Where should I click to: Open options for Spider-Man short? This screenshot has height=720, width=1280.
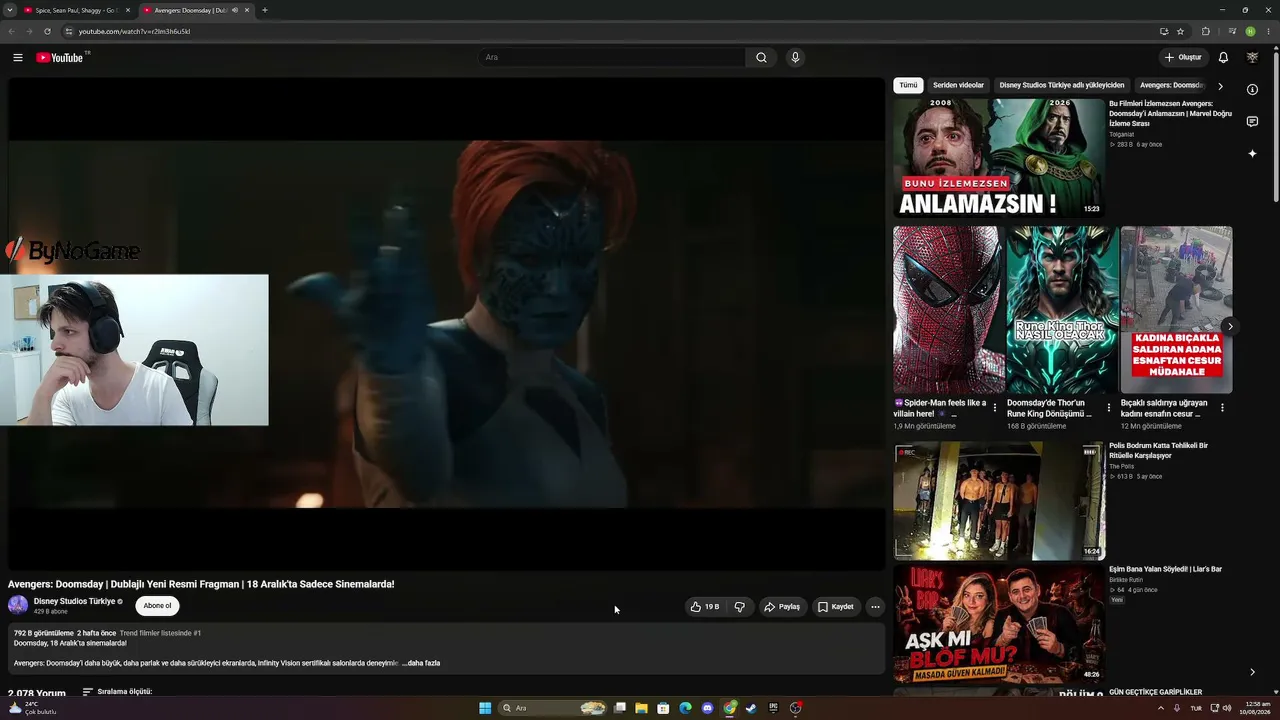point(994,408)
